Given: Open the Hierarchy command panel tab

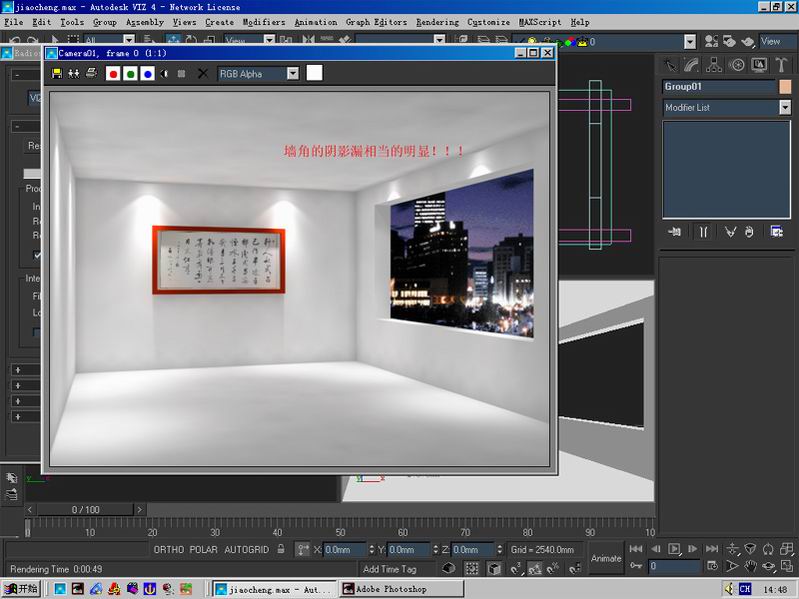Looking at the screenshot, I should (x=714, y=65).
